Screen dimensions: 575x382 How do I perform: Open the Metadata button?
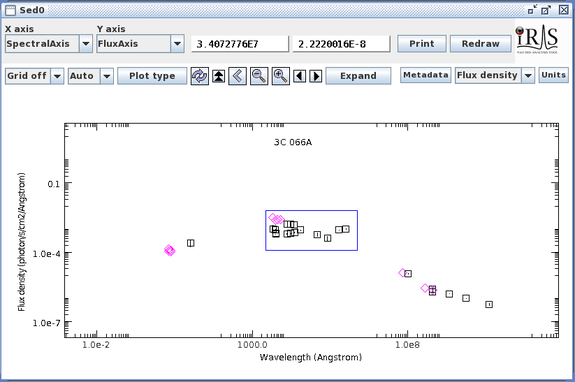(425, 75)
